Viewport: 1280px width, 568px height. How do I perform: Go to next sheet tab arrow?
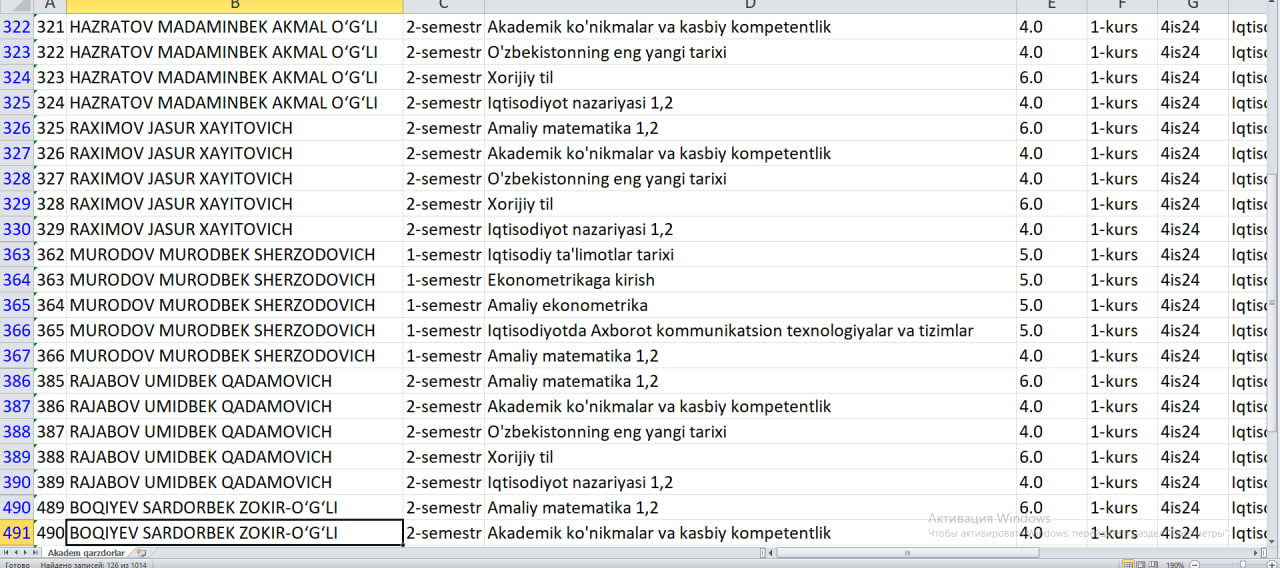coord(26,553)
